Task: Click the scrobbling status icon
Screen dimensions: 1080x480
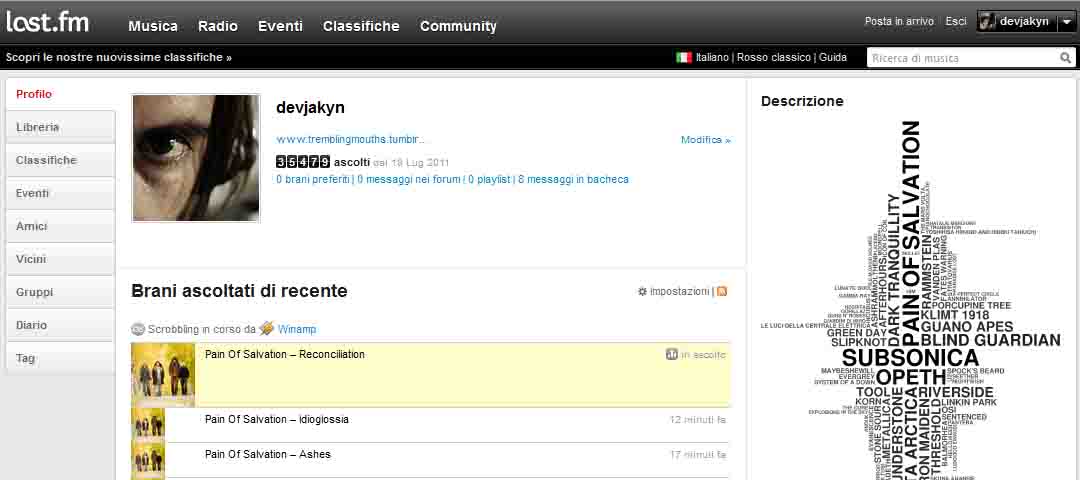Action: click(x=138, y=330)
